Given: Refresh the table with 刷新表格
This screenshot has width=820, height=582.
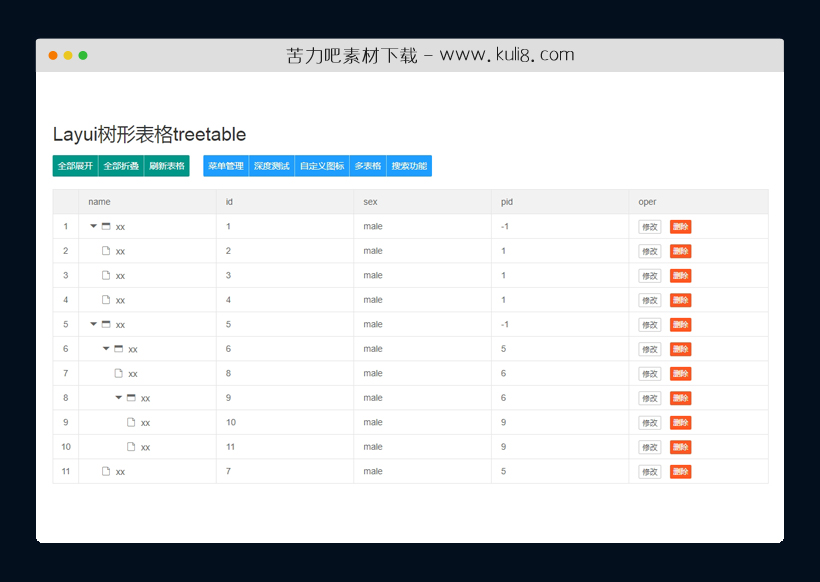Looking at the screenshot, I should coord(167,166).
